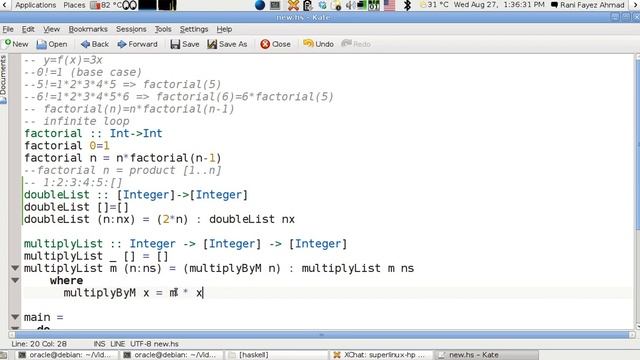Click the editor's vertical scrollbar
Viewport: 640px width, 360px height.
click(637, 192)
